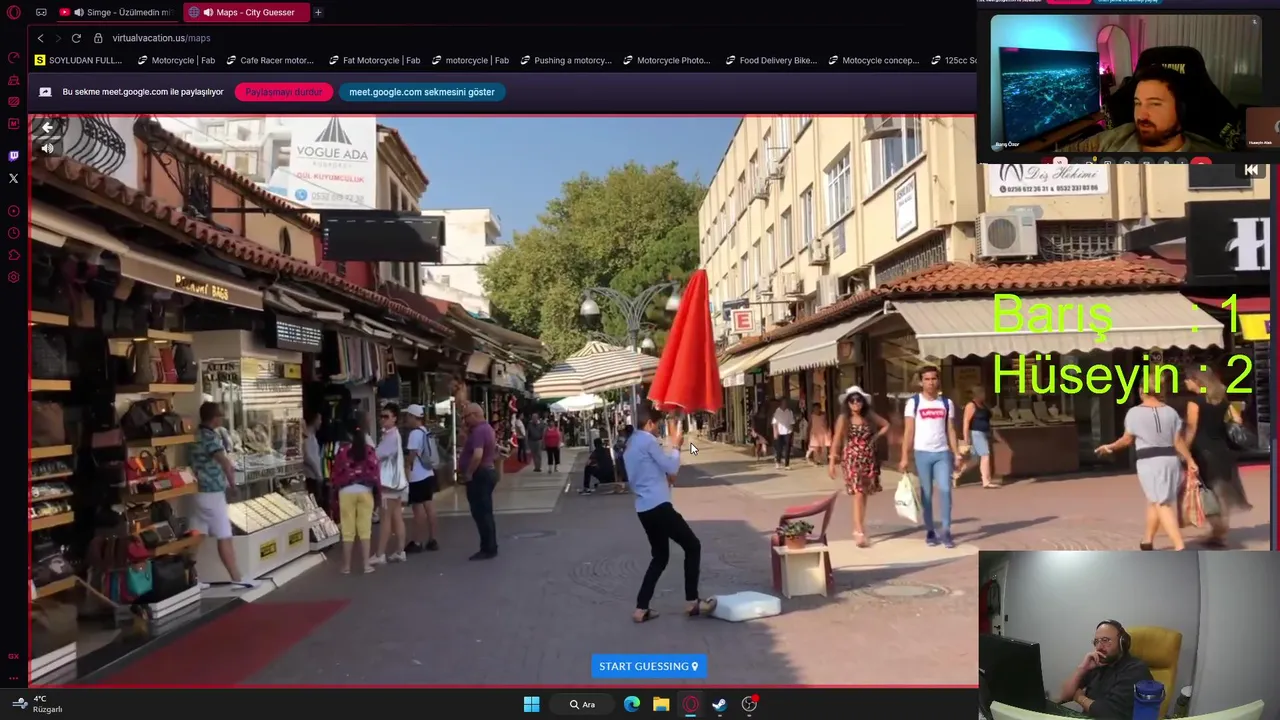Open sidebar Settings gear icon
The width and height of the screenshot is (1280, 720).
(13, 277)
